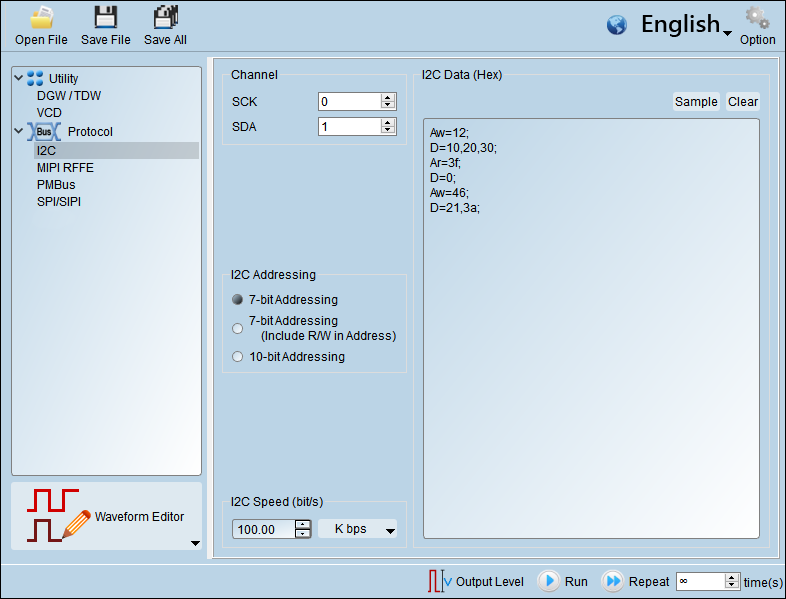
Task: Click the Sample button
Action: point(696,102)
